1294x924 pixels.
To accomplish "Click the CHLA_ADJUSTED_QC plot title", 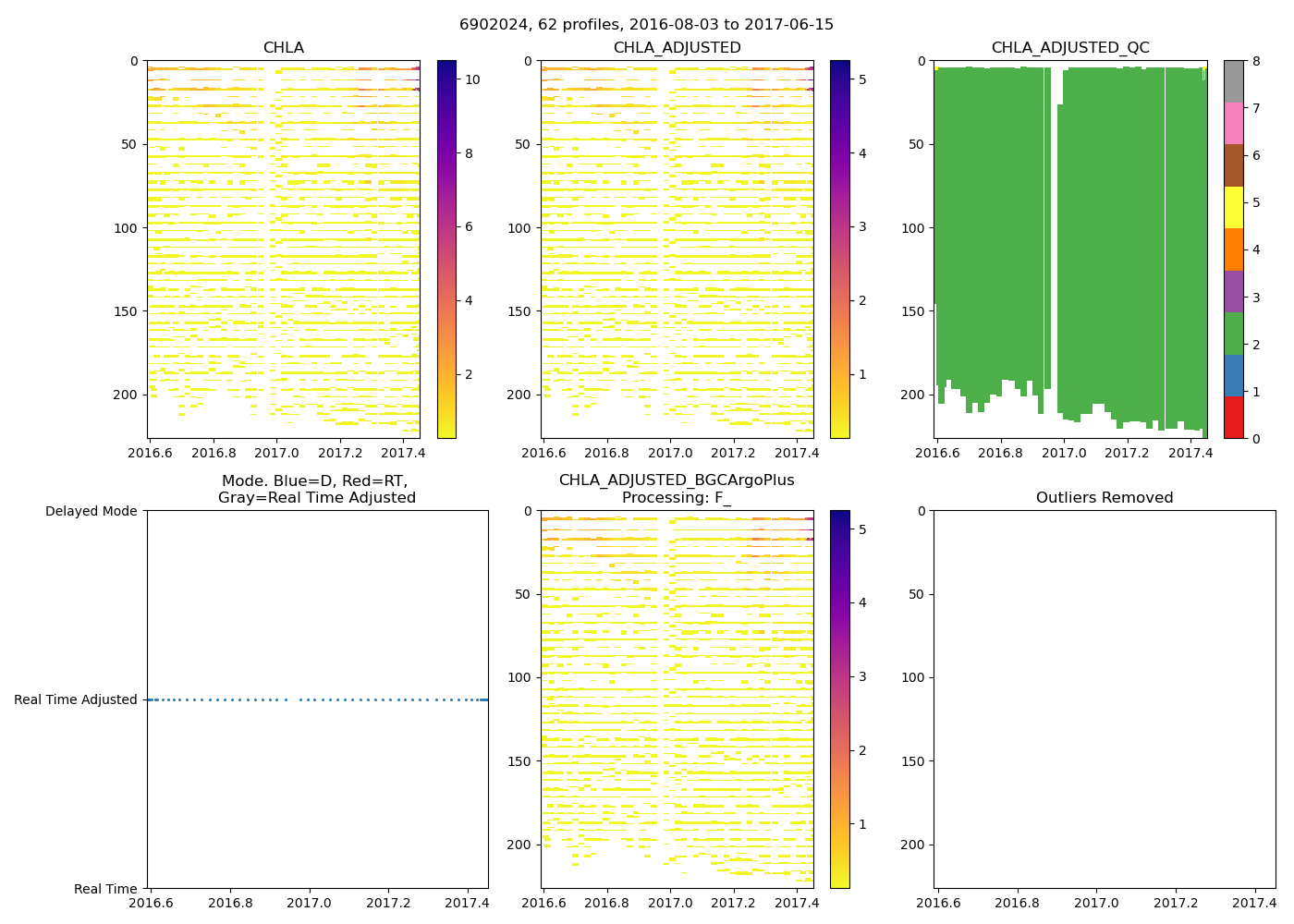I will [x=1070, y=48].
